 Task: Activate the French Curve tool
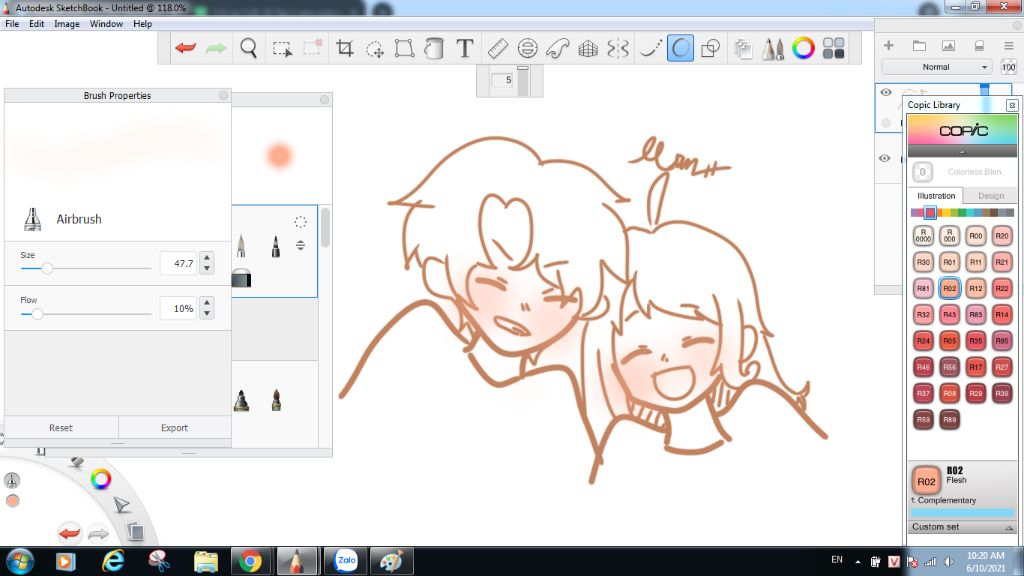tap(558, 48)
